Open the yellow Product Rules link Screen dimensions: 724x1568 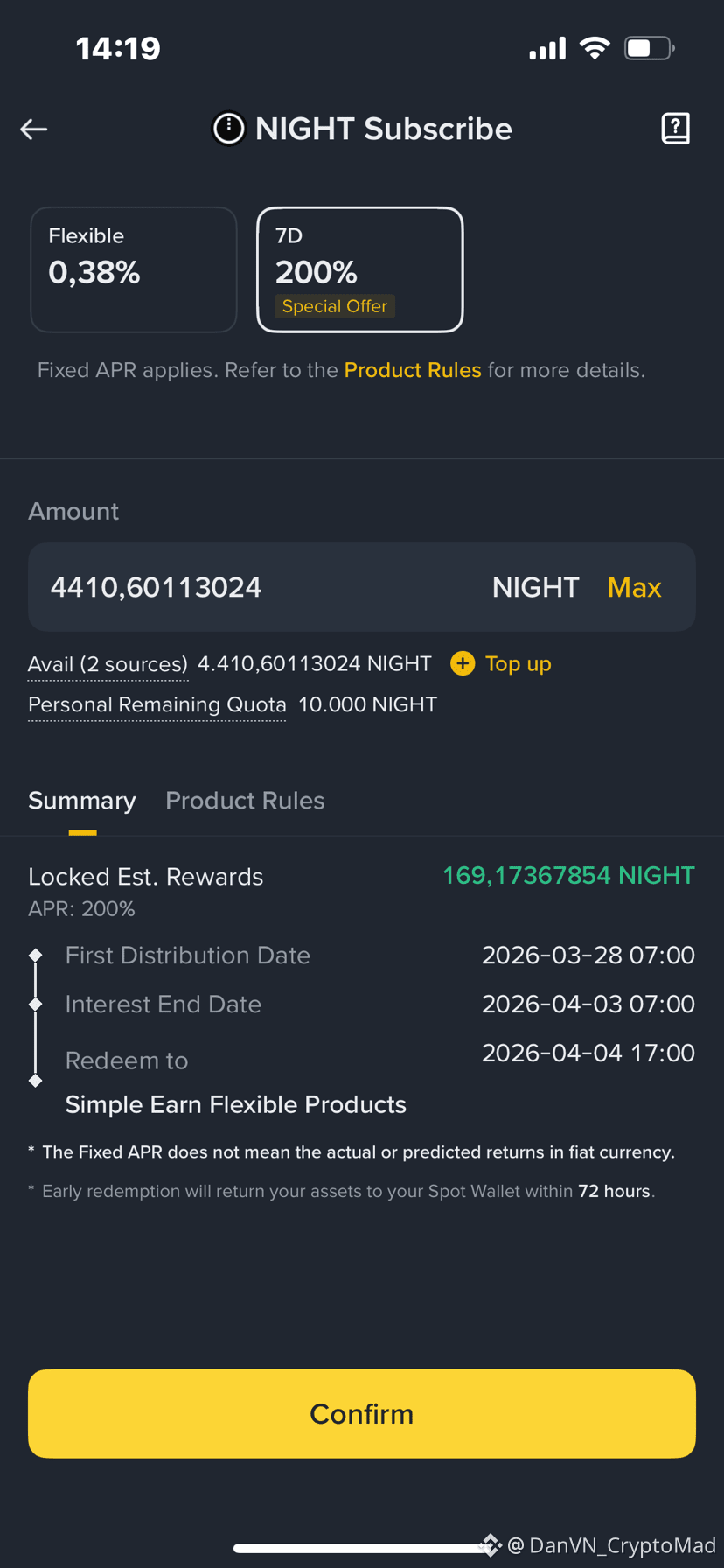(x=413, y=370)
